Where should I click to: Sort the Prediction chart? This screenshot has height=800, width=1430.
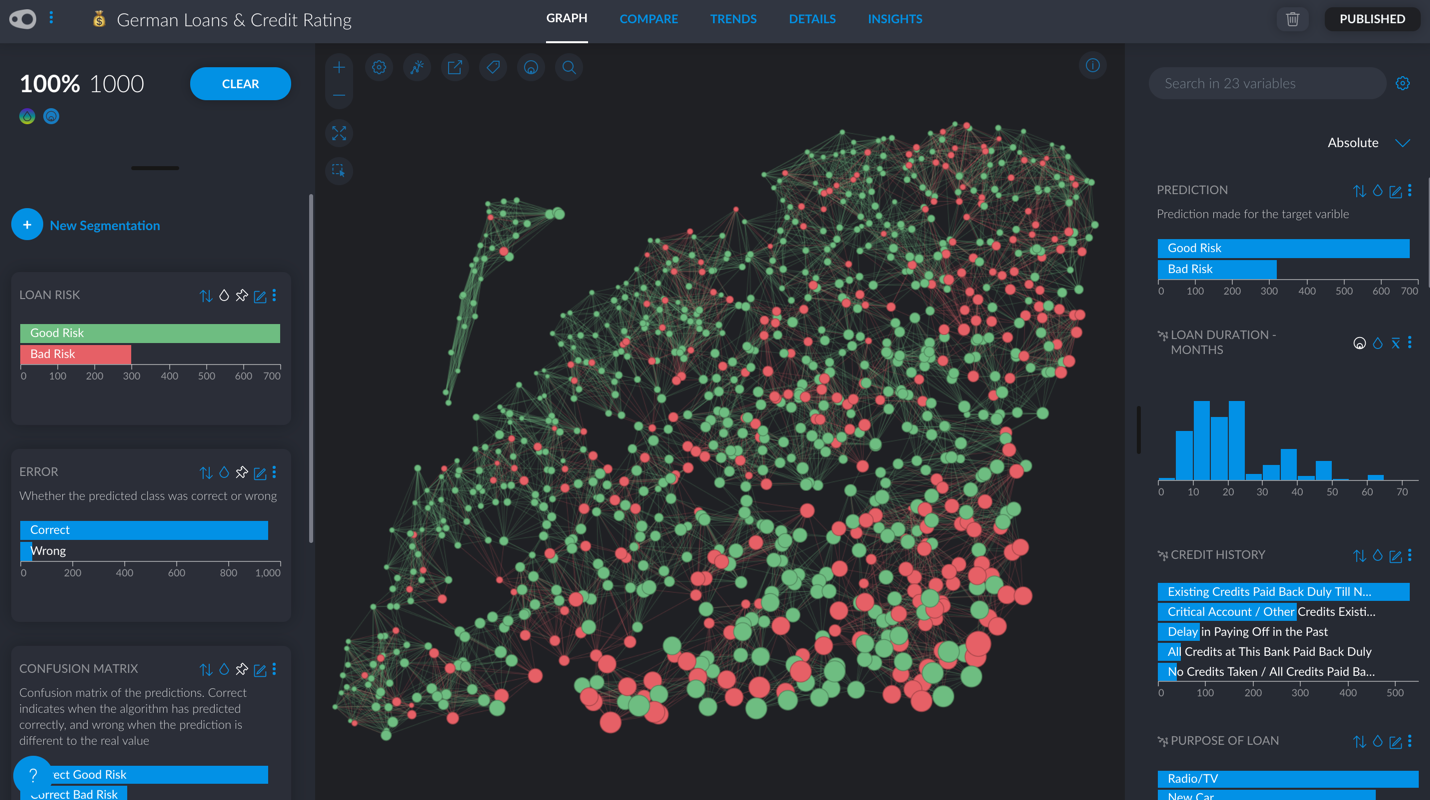point(1359,191)
